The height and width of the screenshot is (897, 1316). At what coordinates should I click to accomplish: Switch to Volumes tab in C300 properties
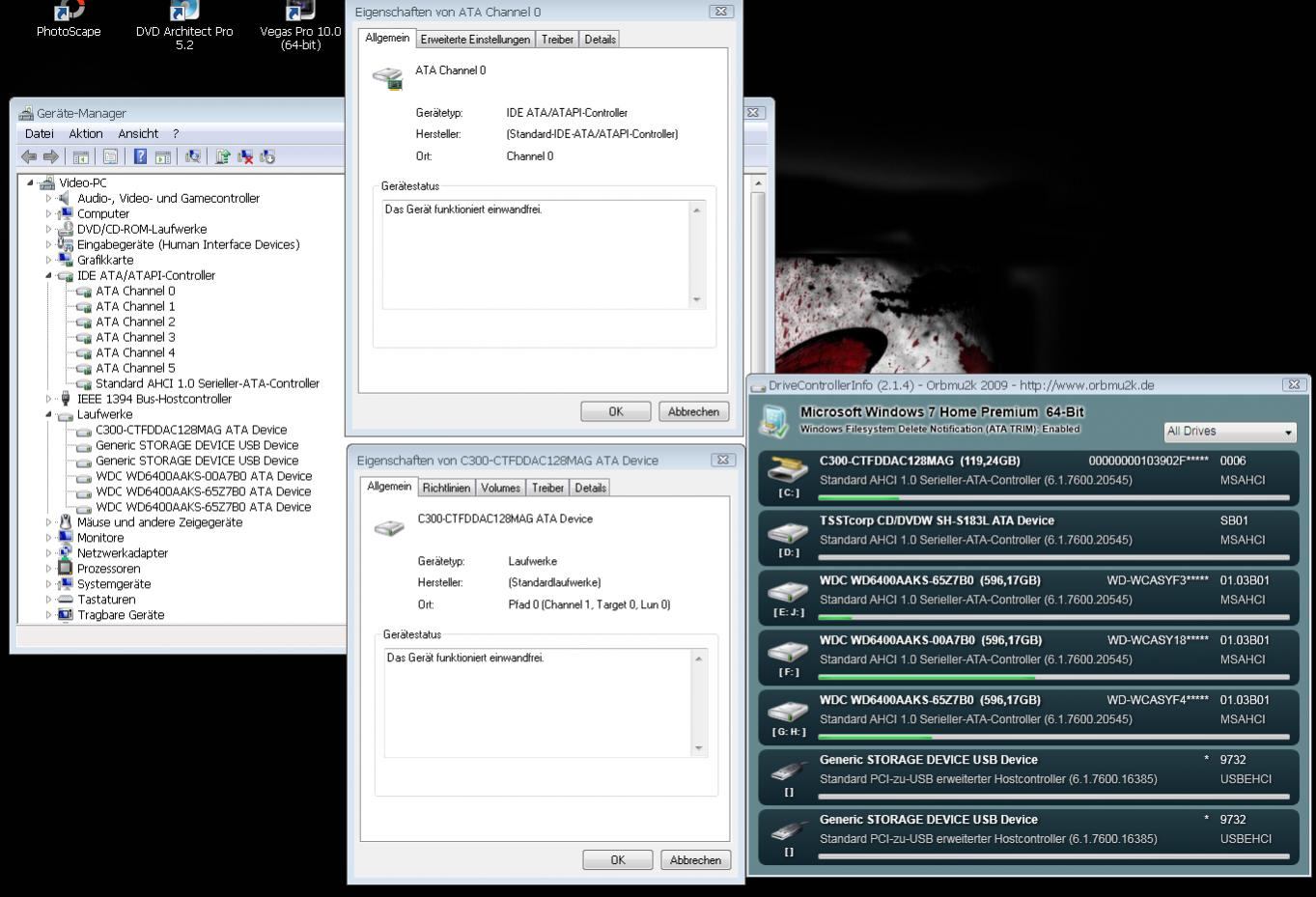pos(500,488)
